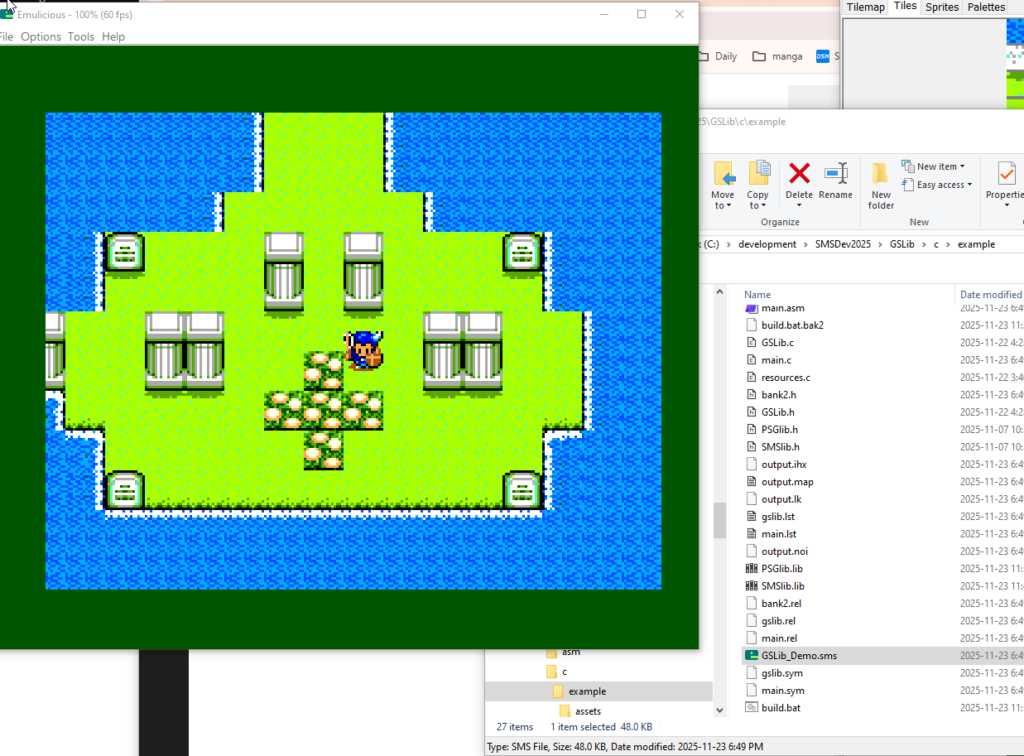Expand the Easy access dropdown
The image size is (1024, 756).
tap(937, 185)
